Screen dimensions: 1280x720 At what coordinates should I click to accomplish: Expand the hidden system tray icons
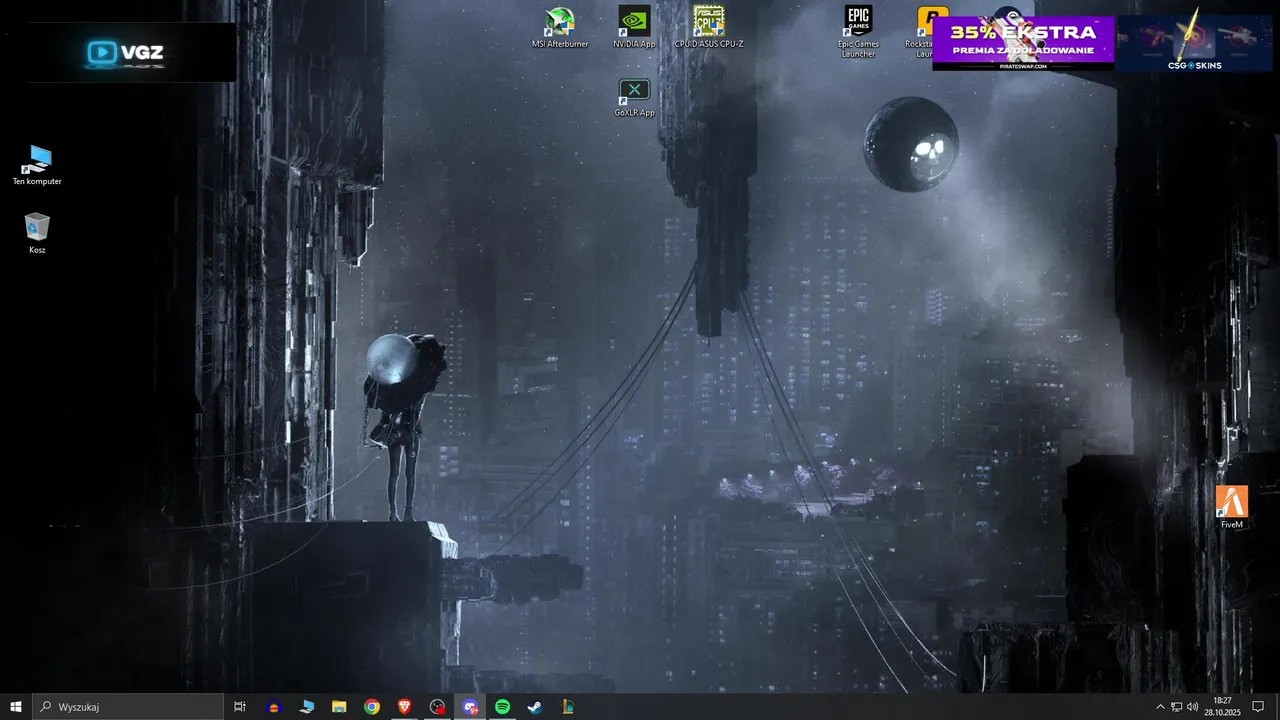pyautogui.click(x=1160, y=707)
